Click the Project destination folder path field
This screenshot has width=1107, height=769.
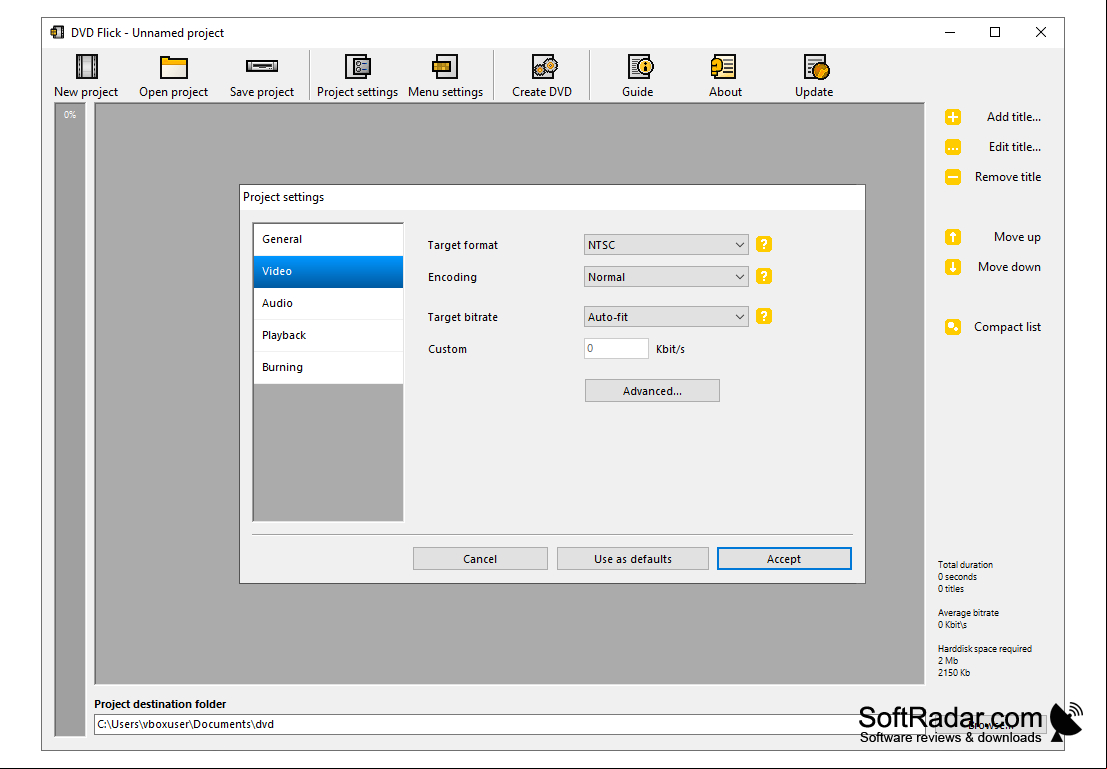[x=510, y=725]
